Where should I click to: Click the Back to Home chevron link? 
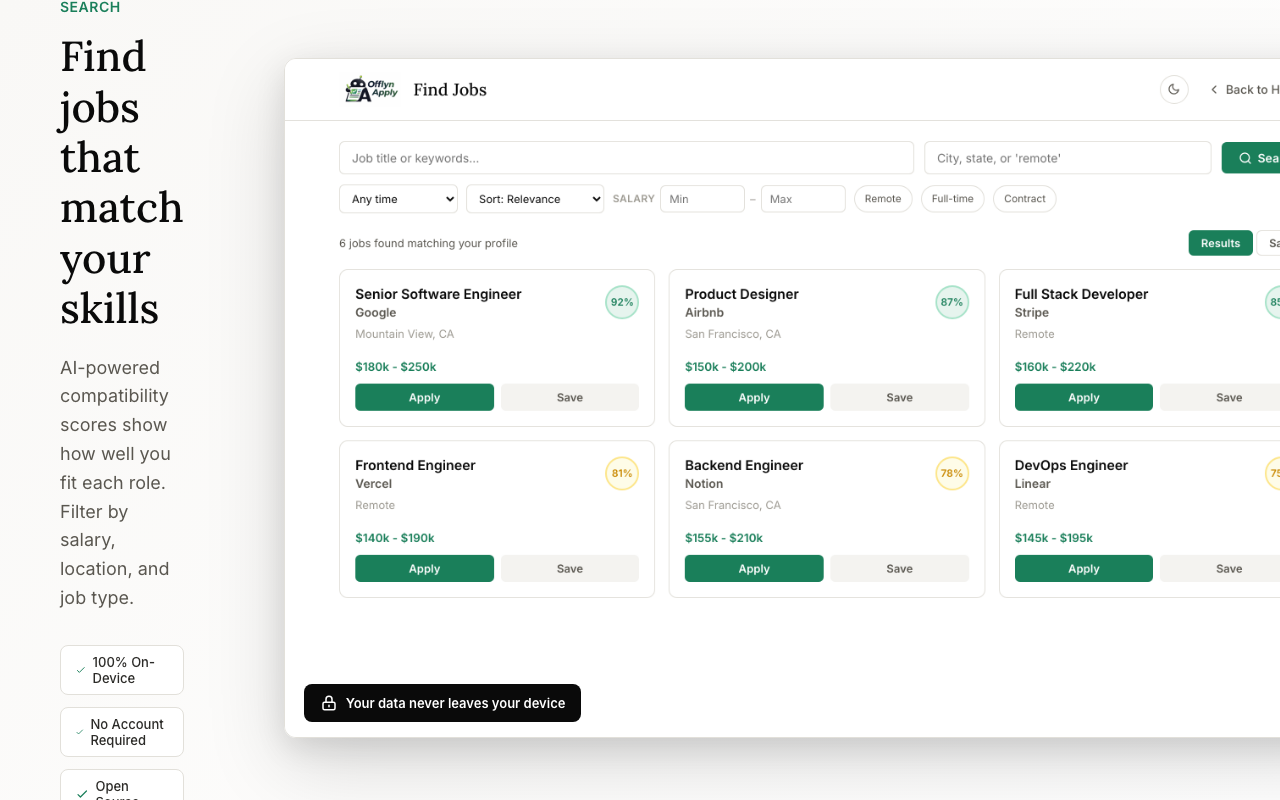pos(1244,89)
